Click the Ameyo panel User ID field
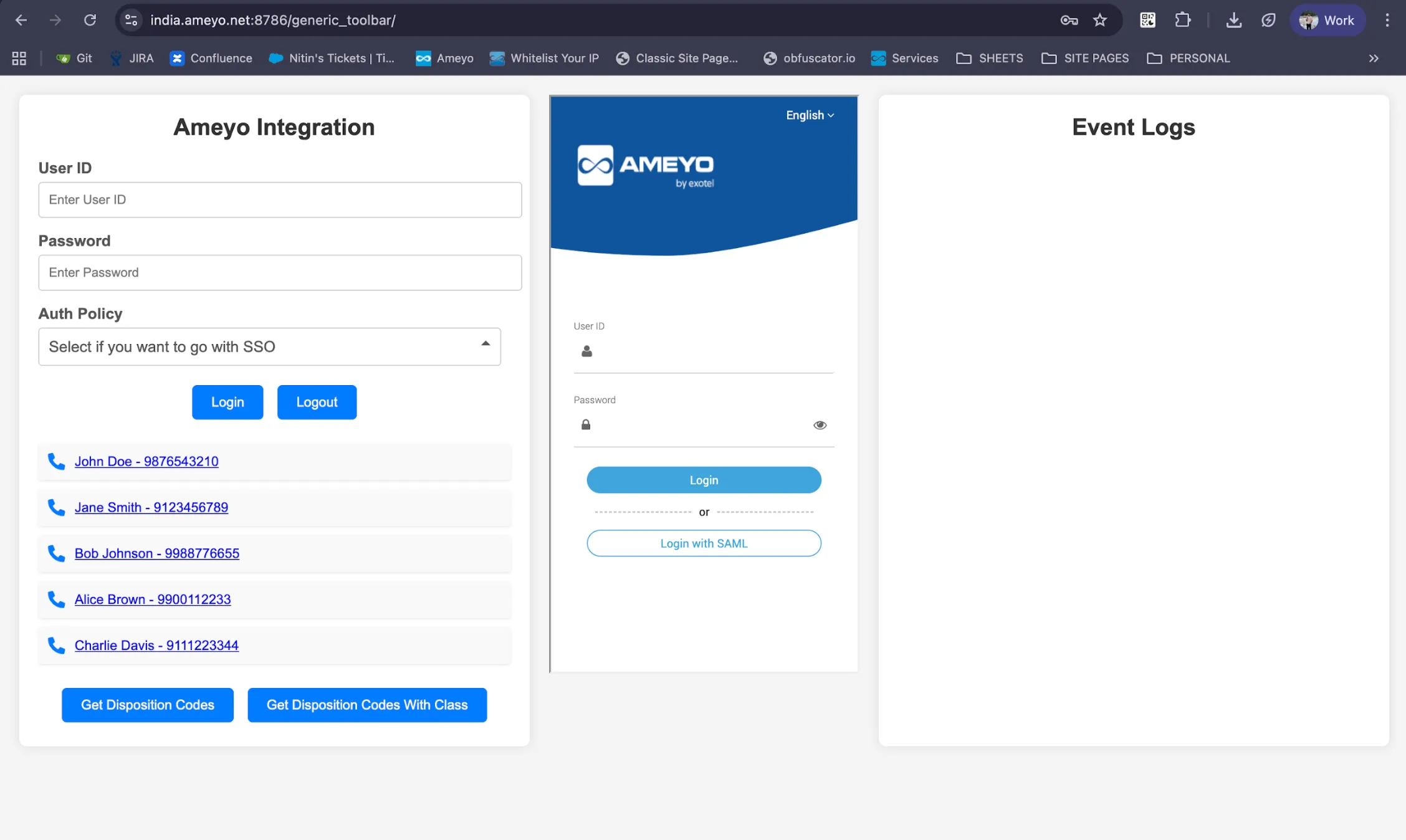The height and width of the screenshot is (840, 1406). point(704,352)
